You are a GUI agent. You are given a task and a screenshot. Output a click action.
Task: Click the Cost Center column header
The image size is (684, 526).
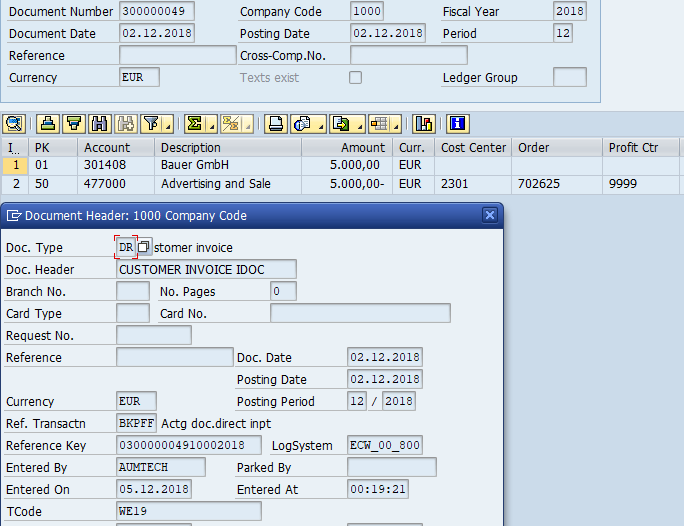[473, 147]
